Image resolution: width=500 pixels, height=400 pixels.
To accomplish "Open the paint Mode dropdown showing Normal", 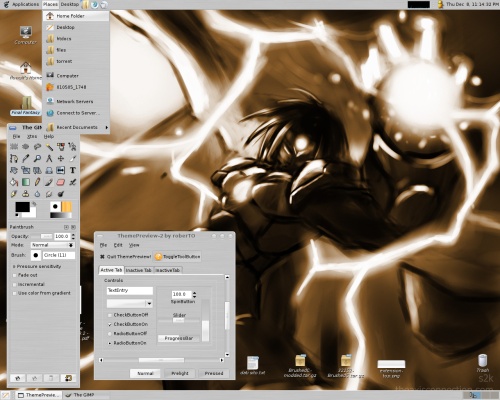I will pyautogui.click(x=52, y=245).
